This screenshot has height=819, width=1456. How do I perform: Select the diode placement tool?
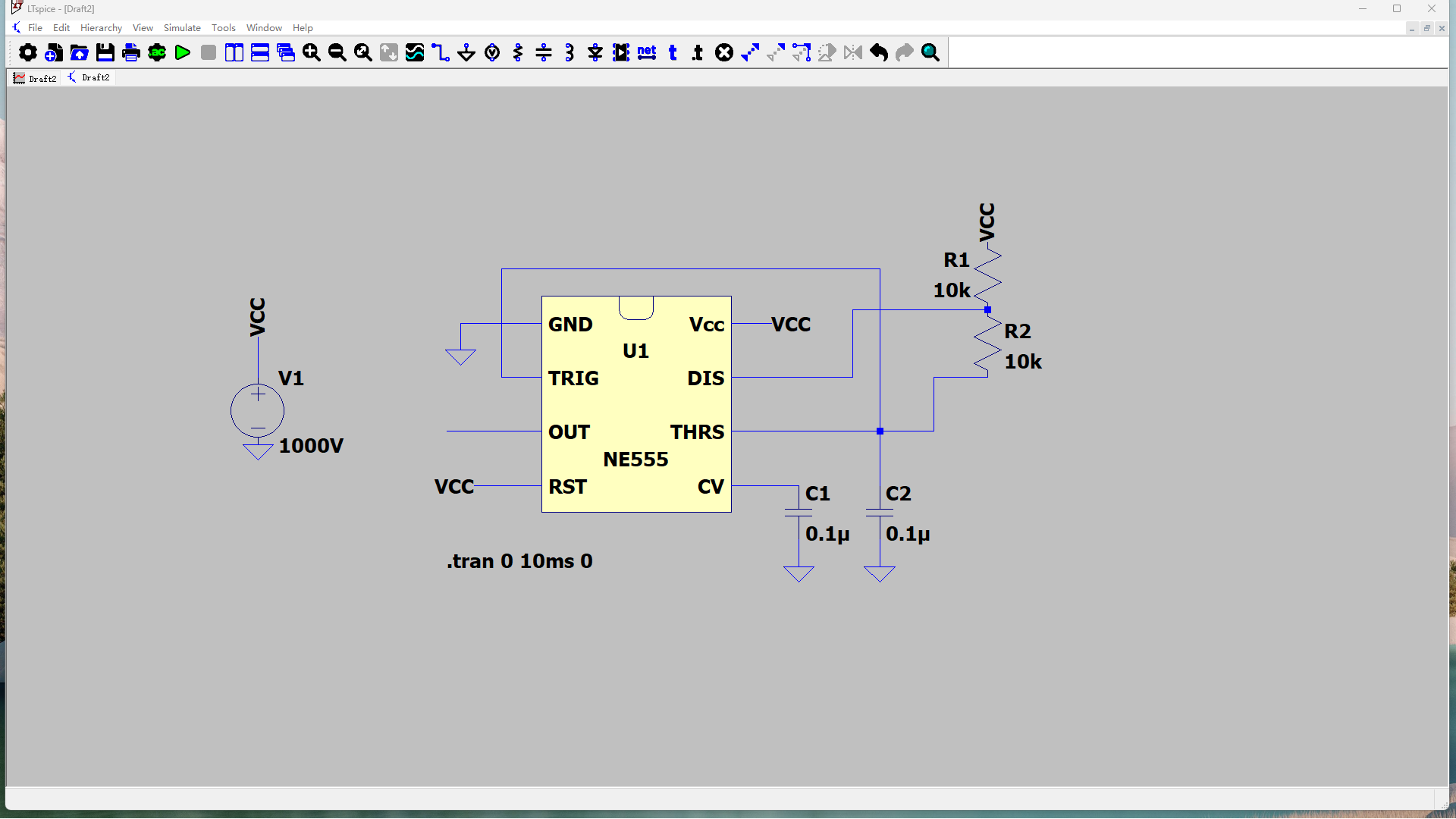coord(595,52)
